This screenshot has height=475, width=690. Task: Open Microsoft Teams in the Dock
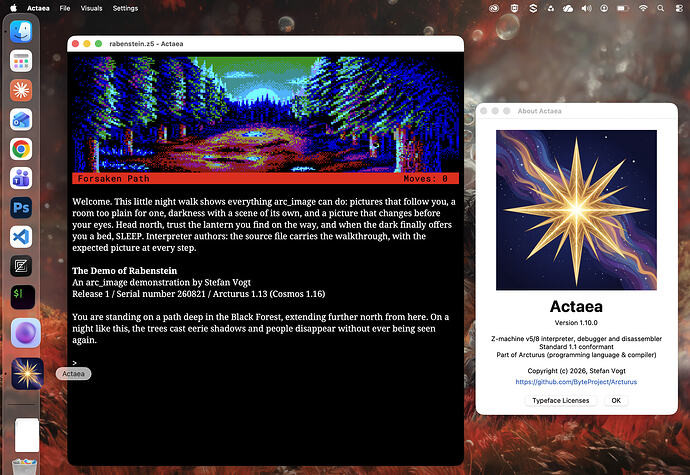tap(21, 178)
